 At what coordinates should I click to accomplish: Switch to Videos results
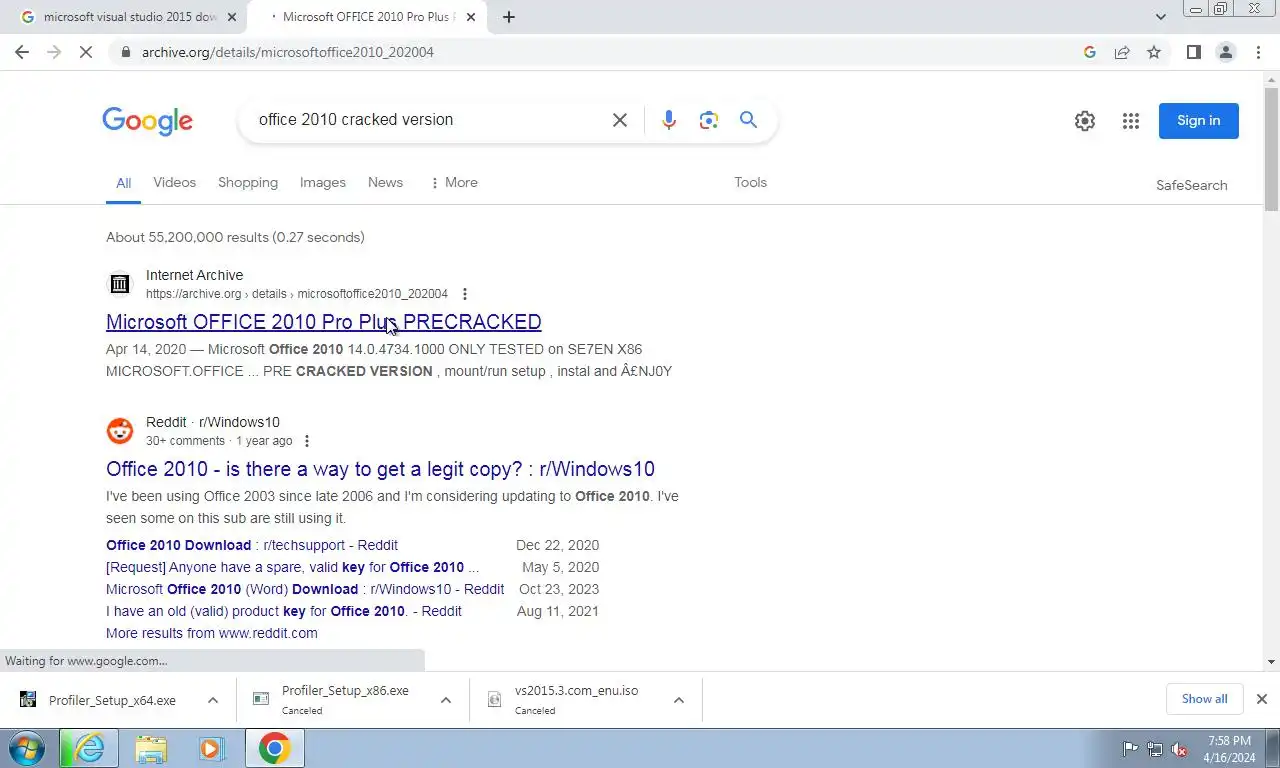point(174,182)
